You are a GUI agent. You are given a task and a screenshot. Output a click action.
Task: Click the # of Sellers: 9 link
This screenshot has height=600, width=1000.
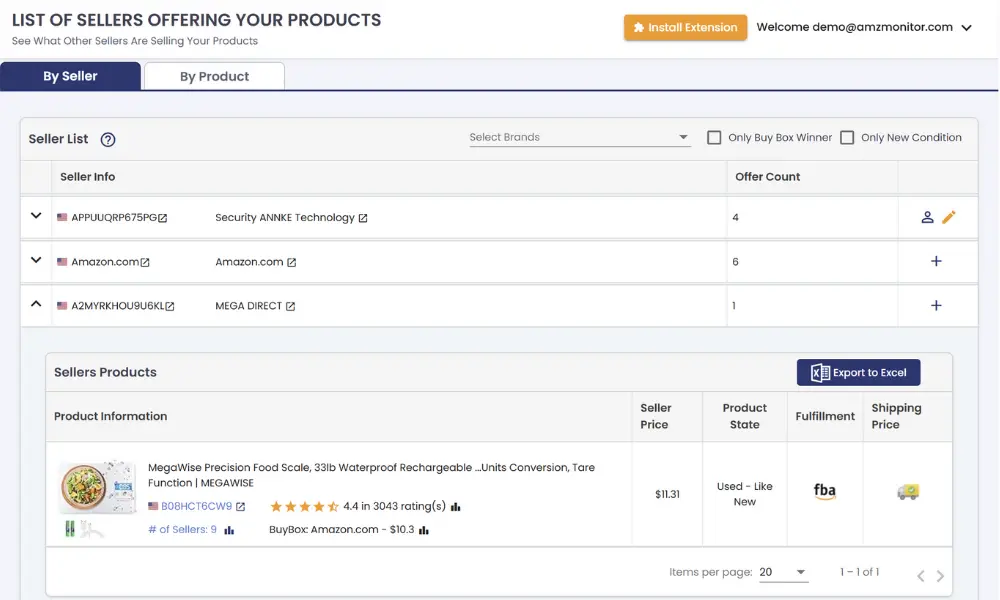pos(182,529)
